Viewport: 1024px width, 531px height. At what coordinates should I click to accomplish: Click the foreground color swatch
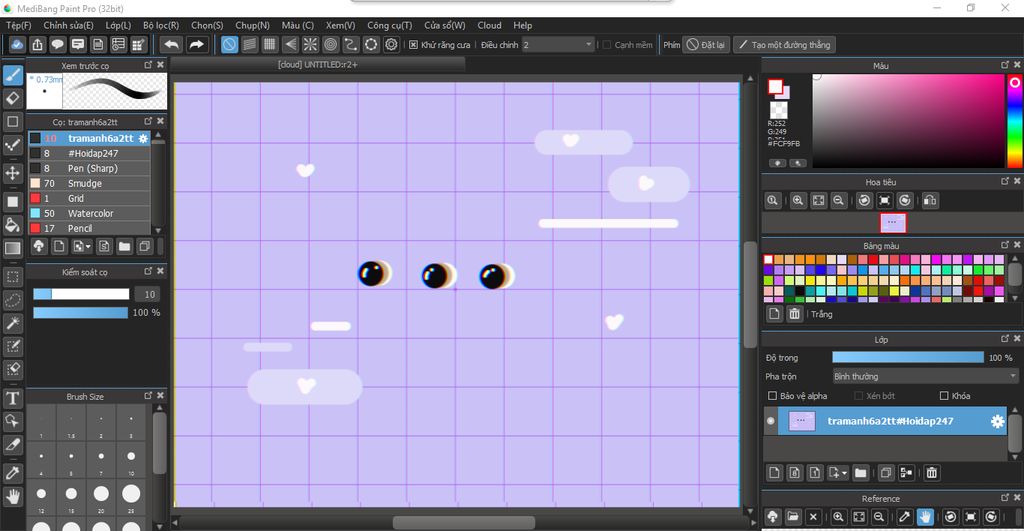tap(775, 86)
